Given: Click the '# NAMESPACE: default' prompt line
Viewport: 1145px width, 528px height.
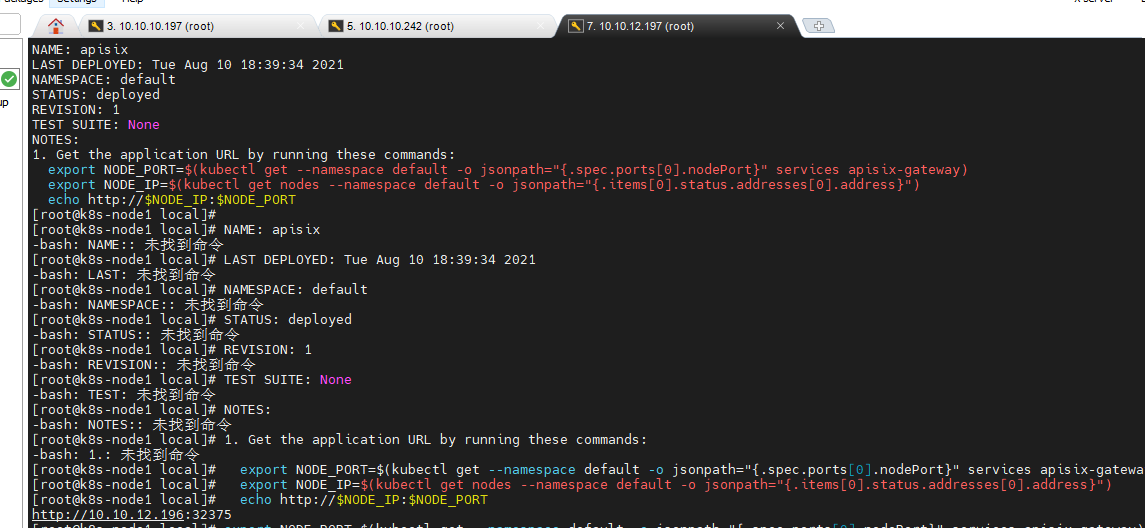Looking at the screenshot, I should [200, 290].
